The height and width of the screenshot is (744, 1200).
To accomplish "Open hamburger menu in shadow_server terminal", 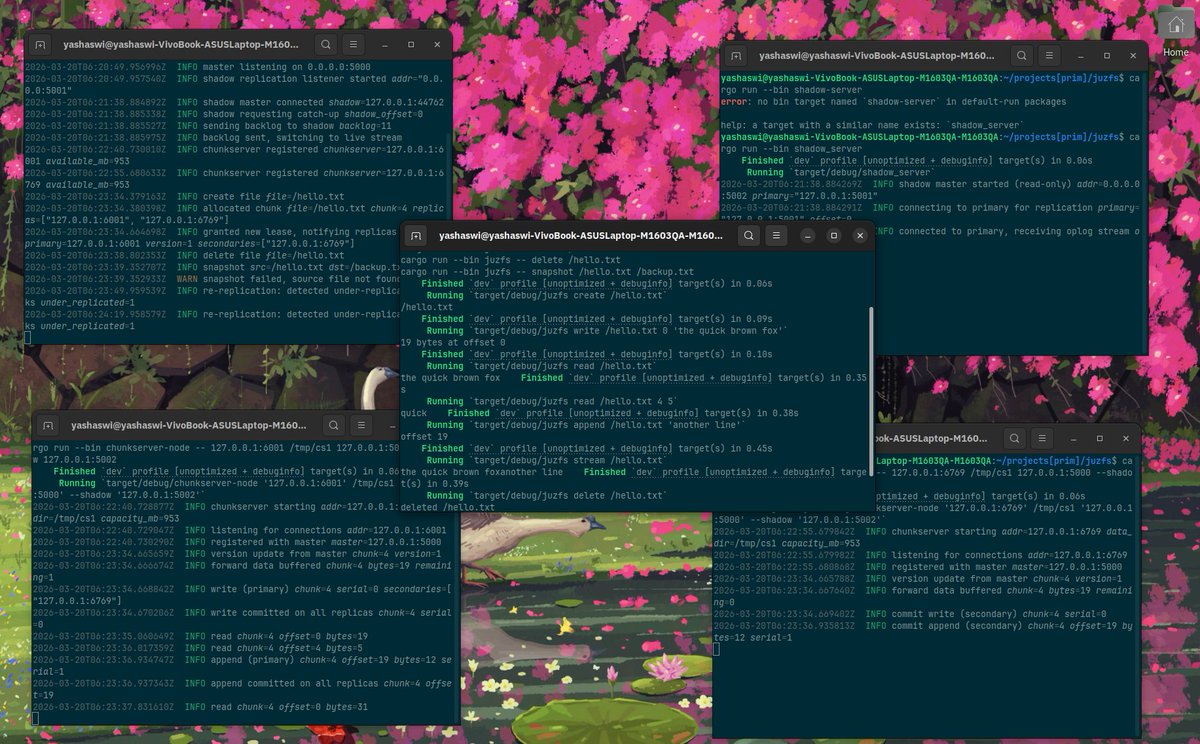I will pos(1049,56).
